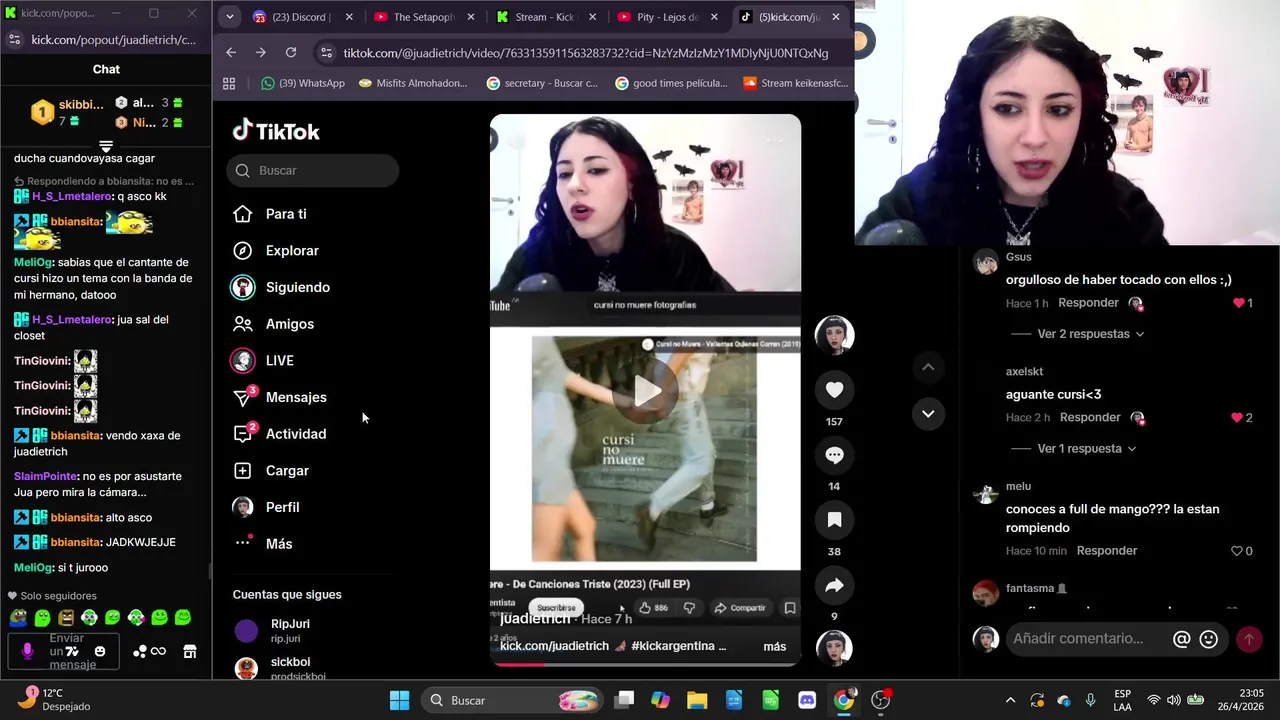Screen dimensions: 1280x720
Task: Open Discord from the taskbar
Action: (x=807, y=700)
